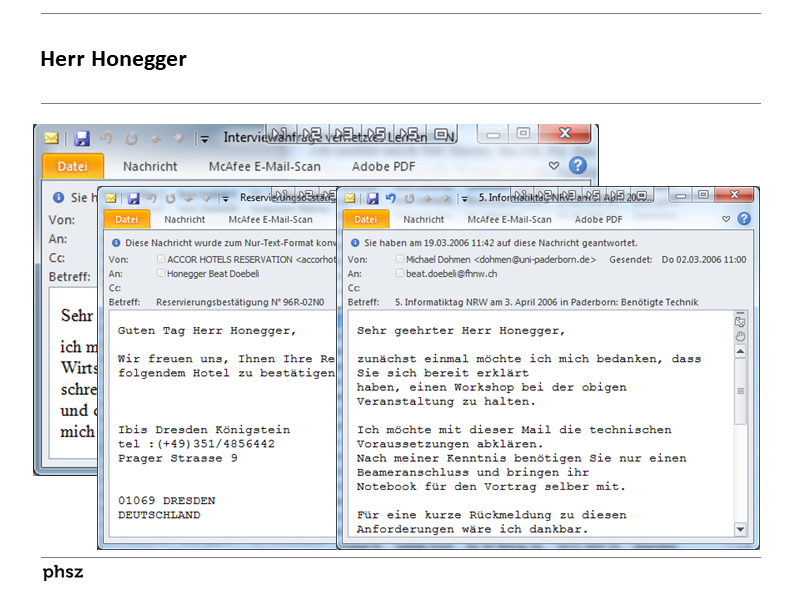Collapse the ribbon in Informatiktag window
Image resolution: width=800 pixels, height=600 pixels.
coord(726,219)
